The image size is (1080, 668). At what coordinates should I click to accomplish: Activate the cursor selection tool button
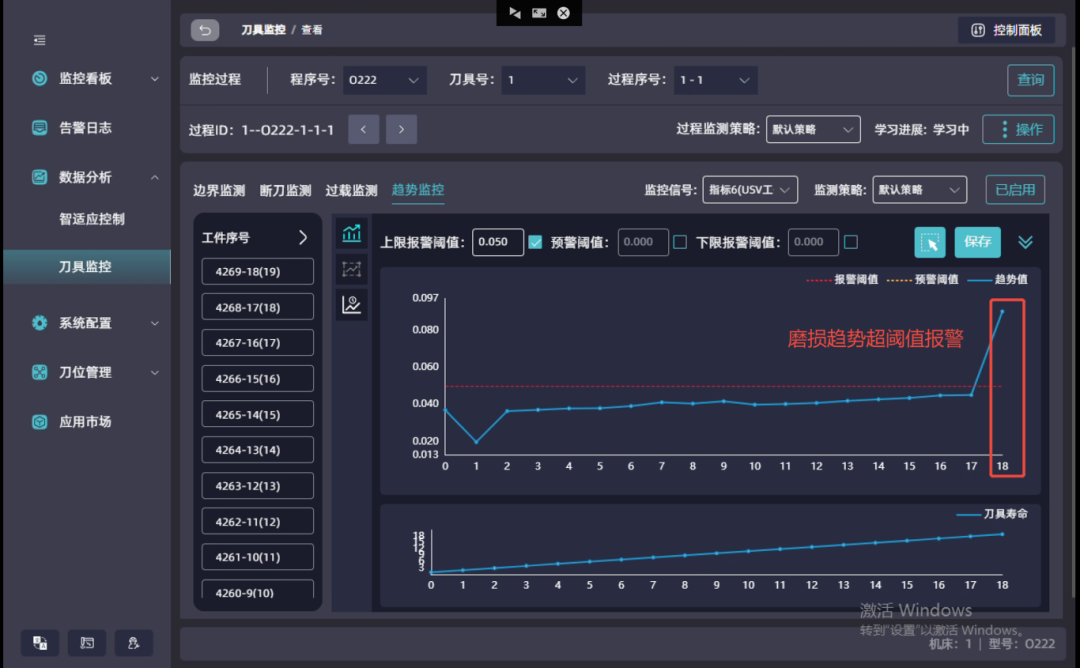pyautogui.click(x=930, y=242)
